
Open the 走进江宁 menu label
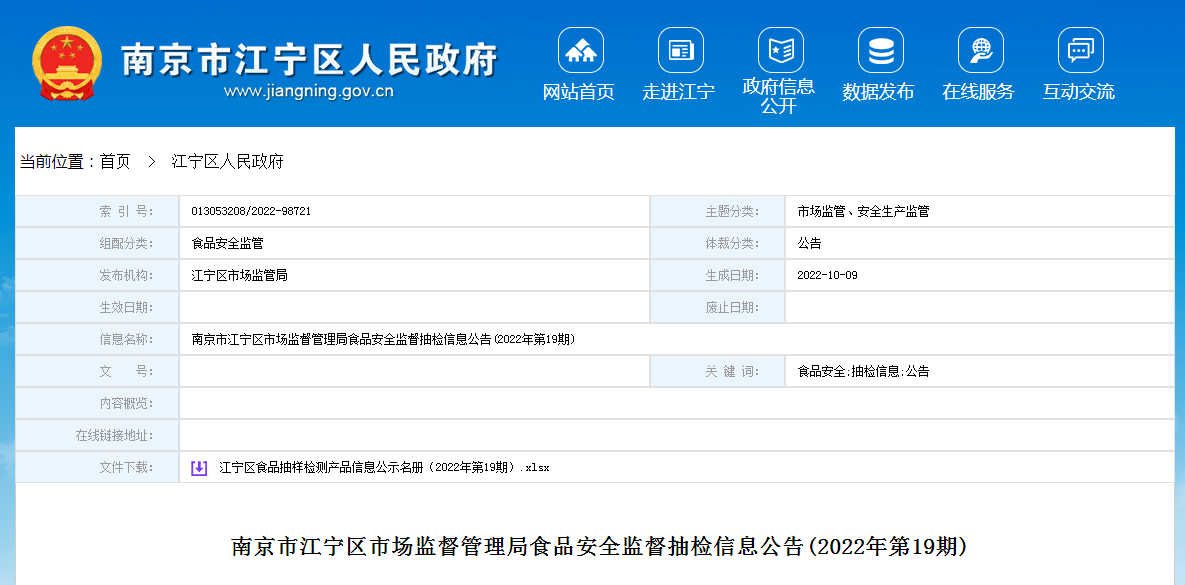(679, 92)
